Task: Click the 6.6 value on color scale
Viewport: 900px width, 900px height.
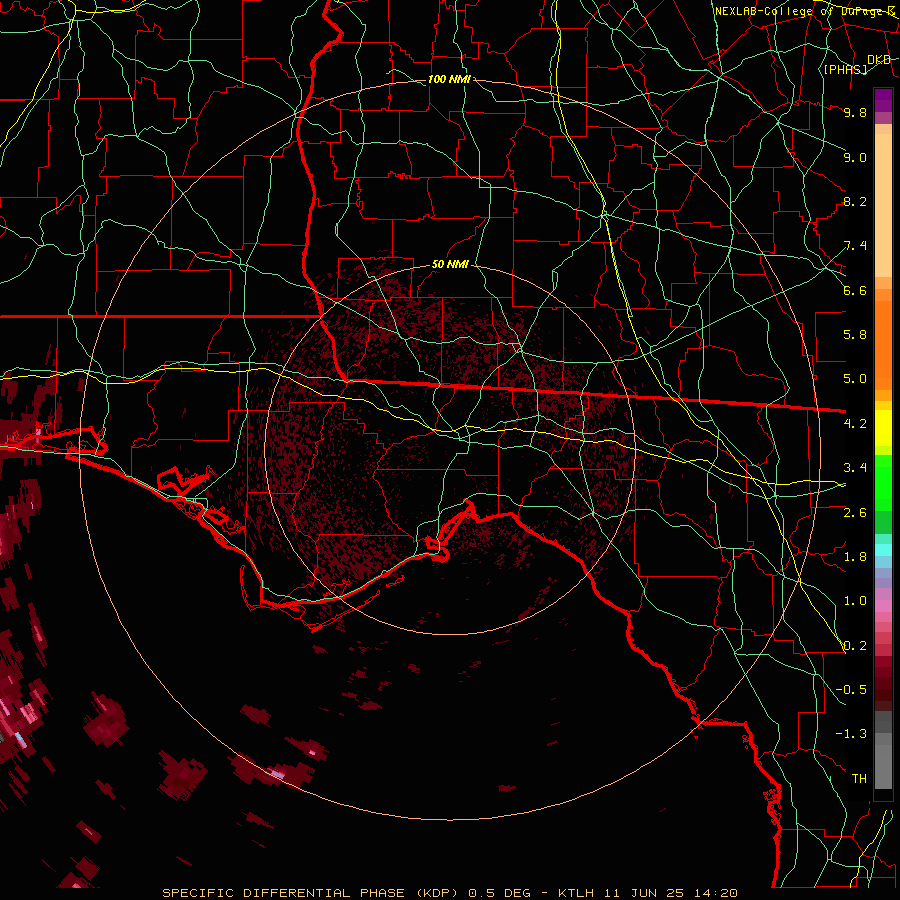Action: (x=855, y=290)
